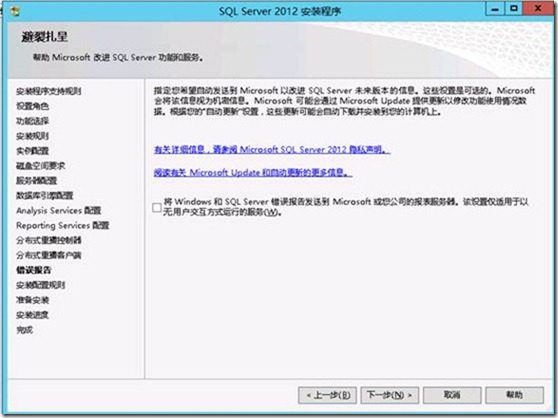Select the 完成 step in the sidebar
This screenshot has width=558, height=418.
[x=24, y=330]
